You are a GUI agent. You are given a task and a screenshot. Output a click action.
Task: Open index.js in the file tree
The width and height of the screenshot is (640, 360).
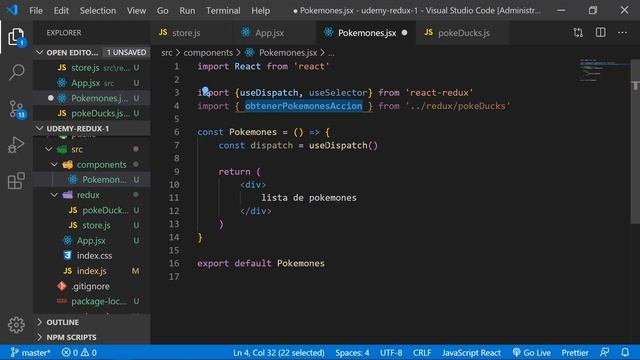click(92, 271)
